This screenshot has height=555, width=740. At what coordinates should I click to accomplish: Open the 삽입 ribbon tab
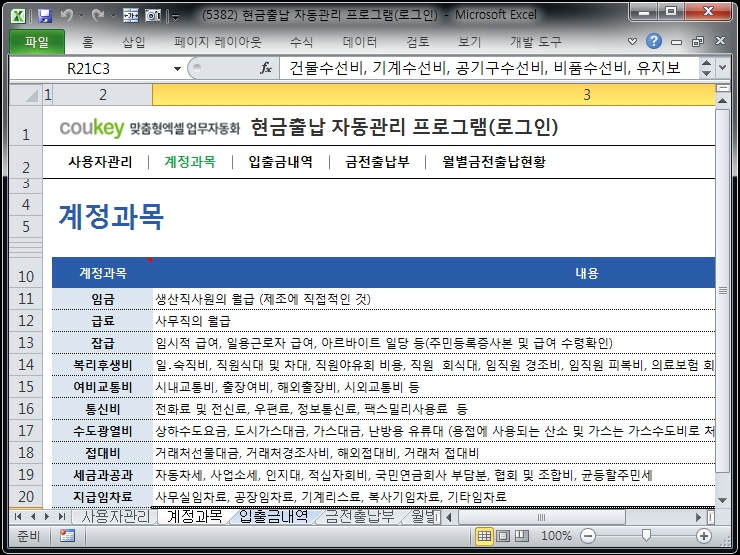click(x=134, y=42)
